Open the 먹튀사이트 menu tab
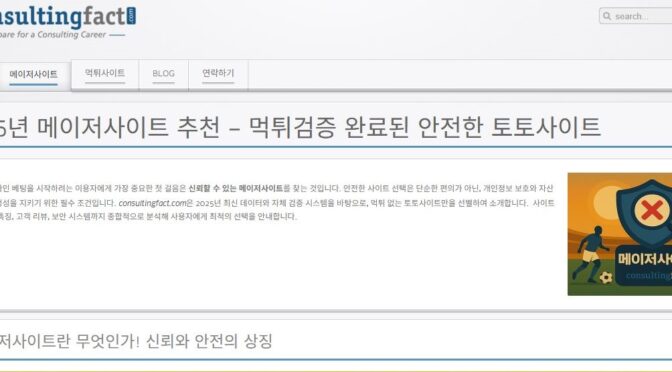The width and height of the screenshot is (672, 372). click(x=105, y=74)
